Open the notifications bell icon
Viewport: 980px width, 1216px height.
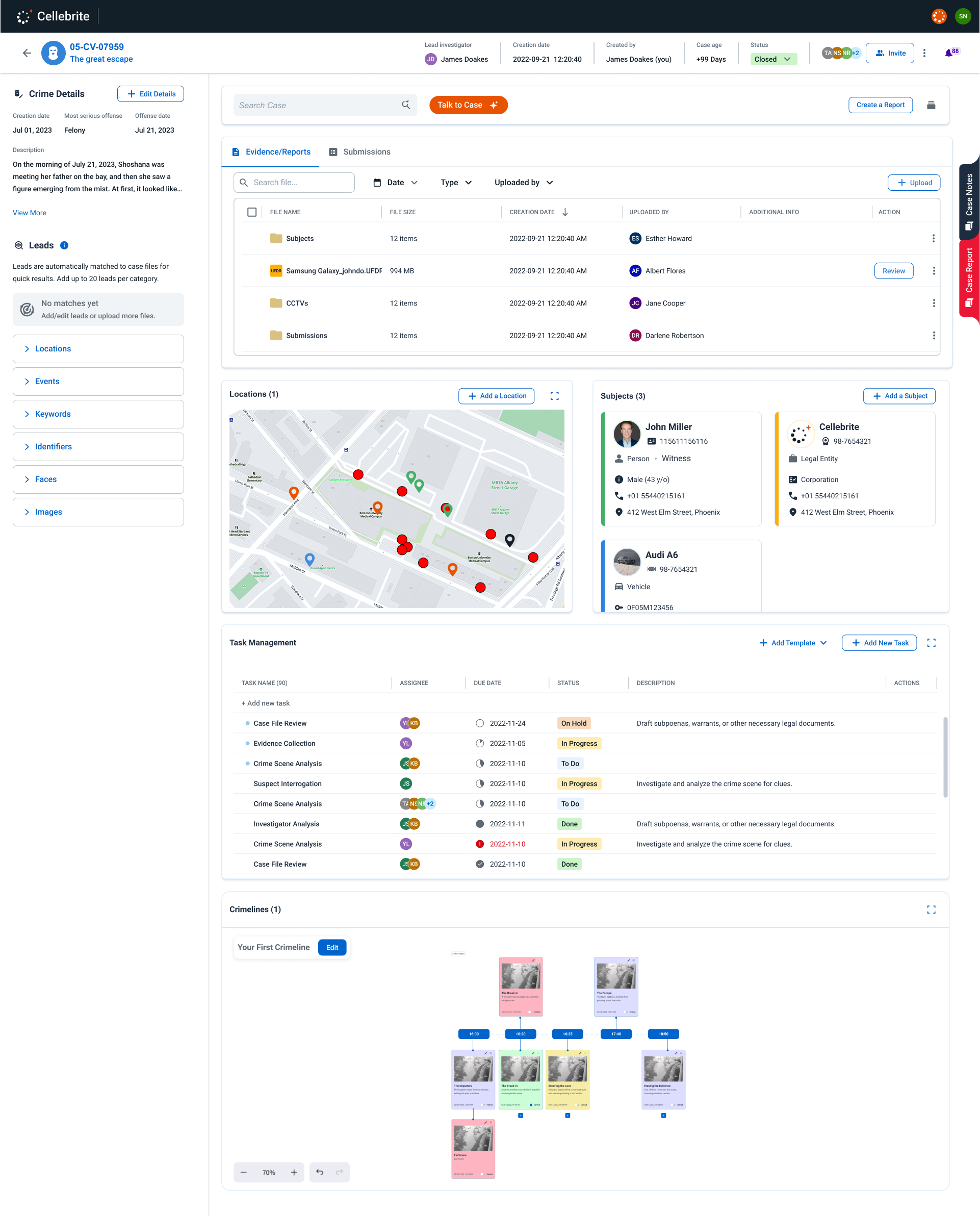coord(948,53)
